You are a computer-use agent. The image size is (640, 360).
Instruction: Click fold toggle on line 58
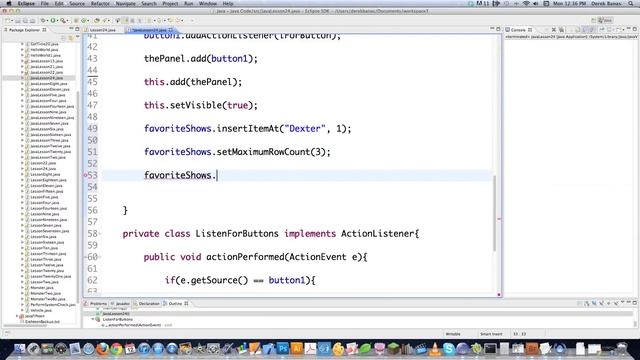click(100, 234)
